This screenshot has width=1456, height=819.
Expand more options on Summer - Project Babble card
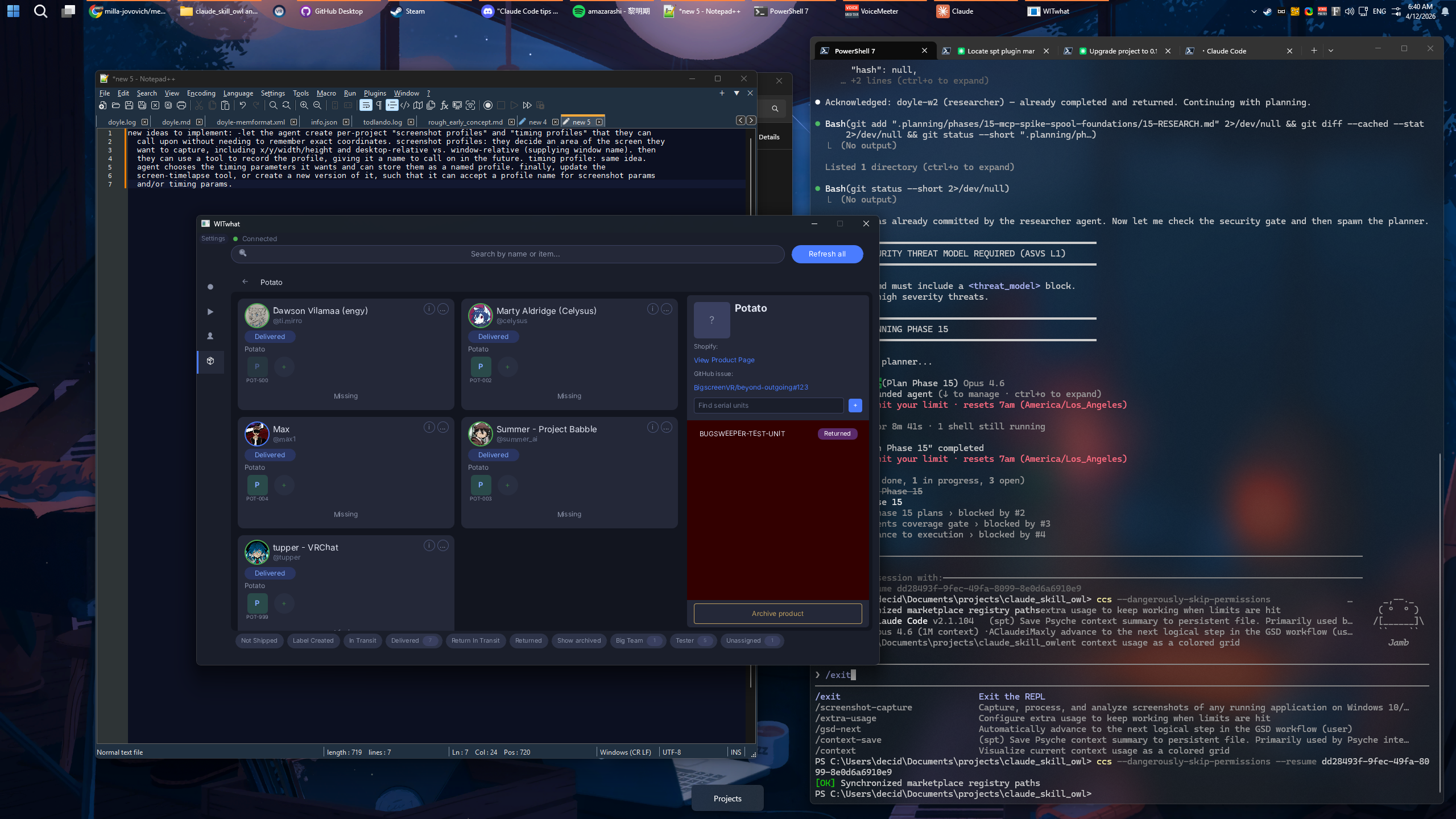pos(667,427)
